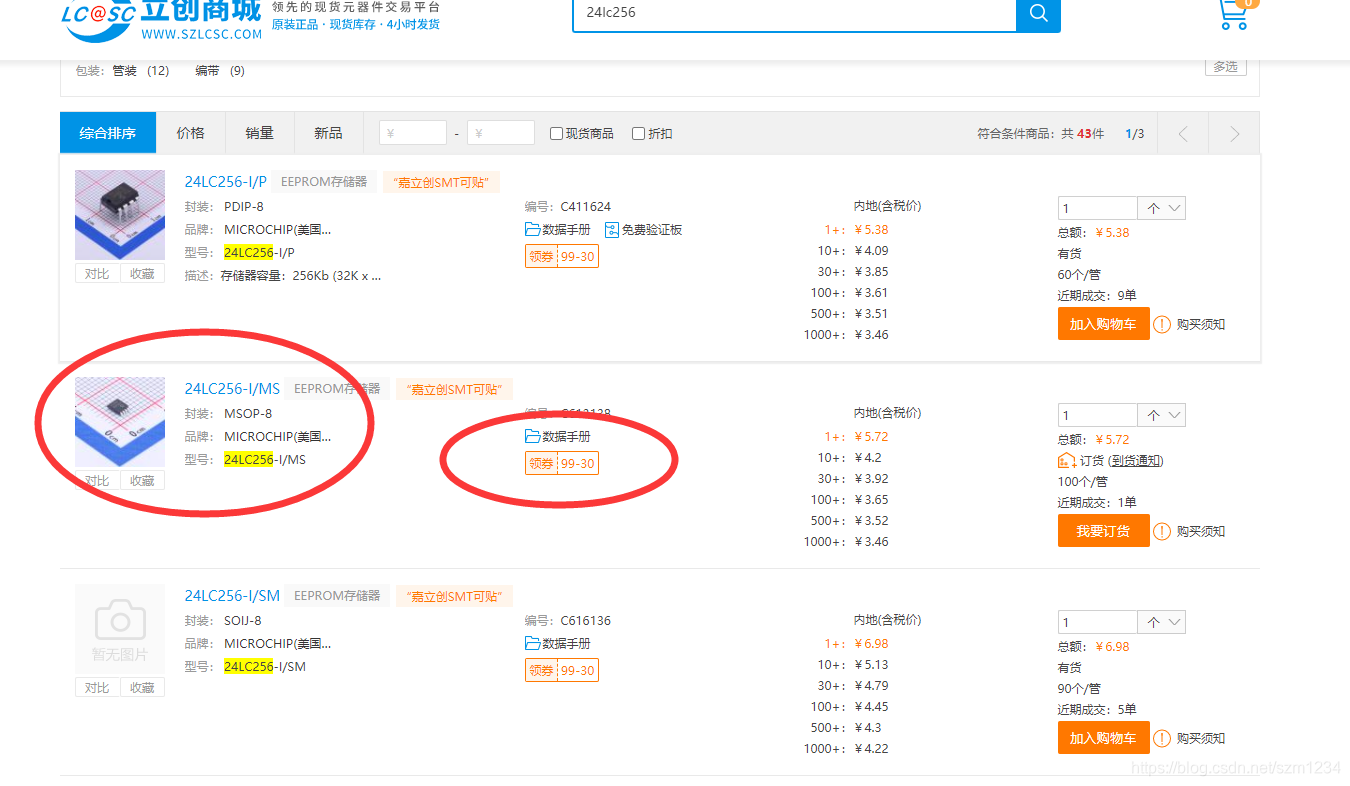Image resolution: width=1350 pixels, height=786 pixels.
Task: Click 对比 compare under 24LC256-I/MS image
Action: pyautogui.click(x=97, y=481)
